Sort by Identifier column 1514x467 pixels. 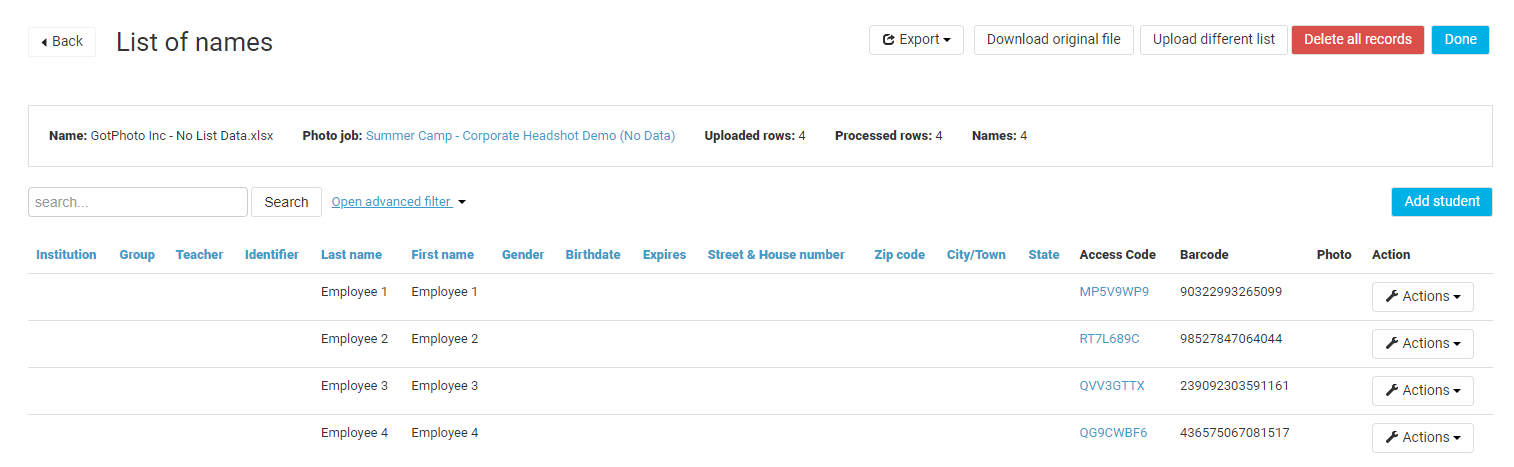[x=272, y=255]
